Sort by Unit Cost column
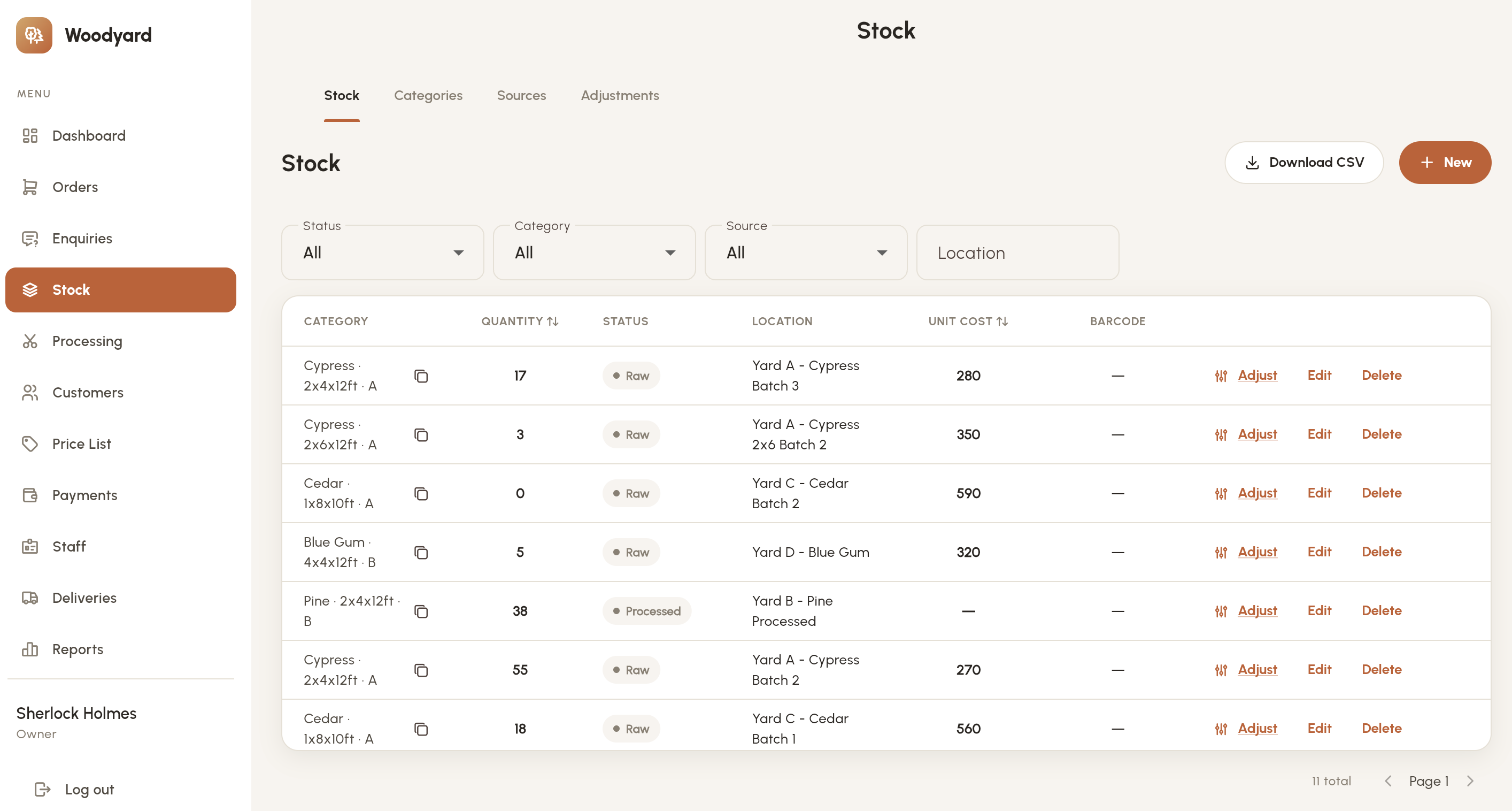Viewport: 1512px width, 811px height. pyautogui.click(x=968, y=321)
